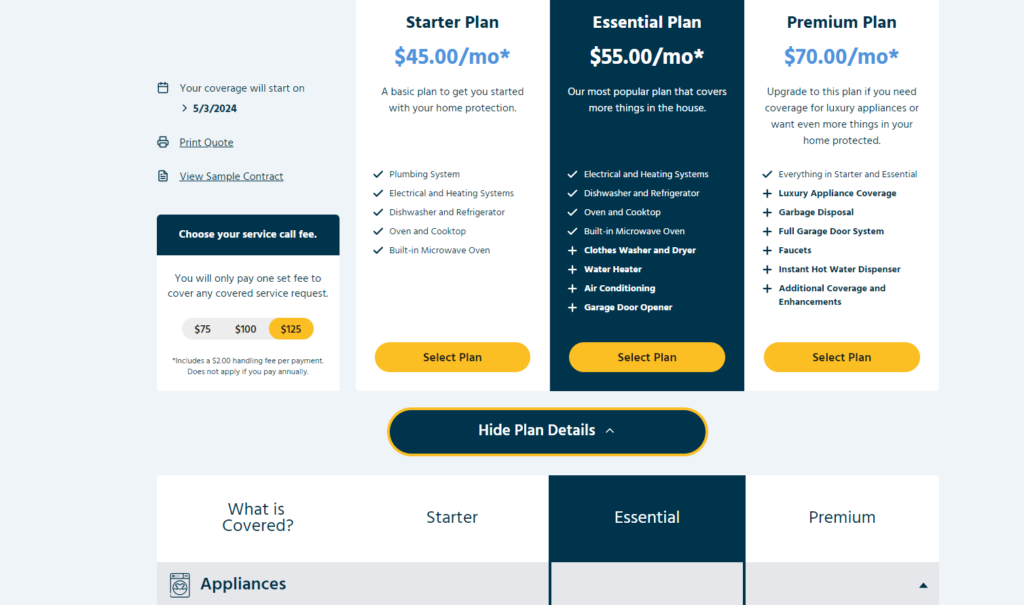Collapse the Appliances section arrow
This screenshot has height=605, width=1024.
tap(923, 585)
